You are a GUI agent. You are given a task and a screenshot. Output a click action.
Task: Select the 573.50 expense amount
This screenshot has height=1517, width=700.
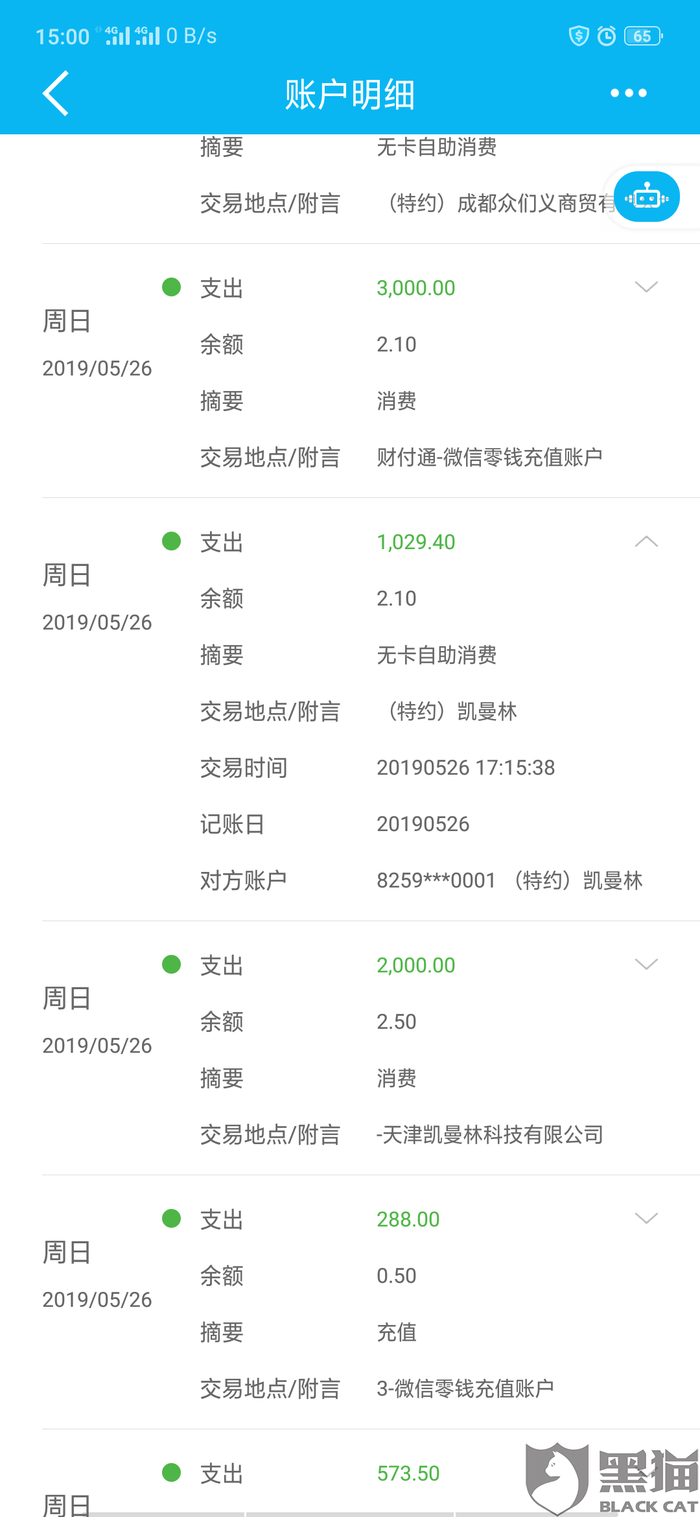[408, 1473]
